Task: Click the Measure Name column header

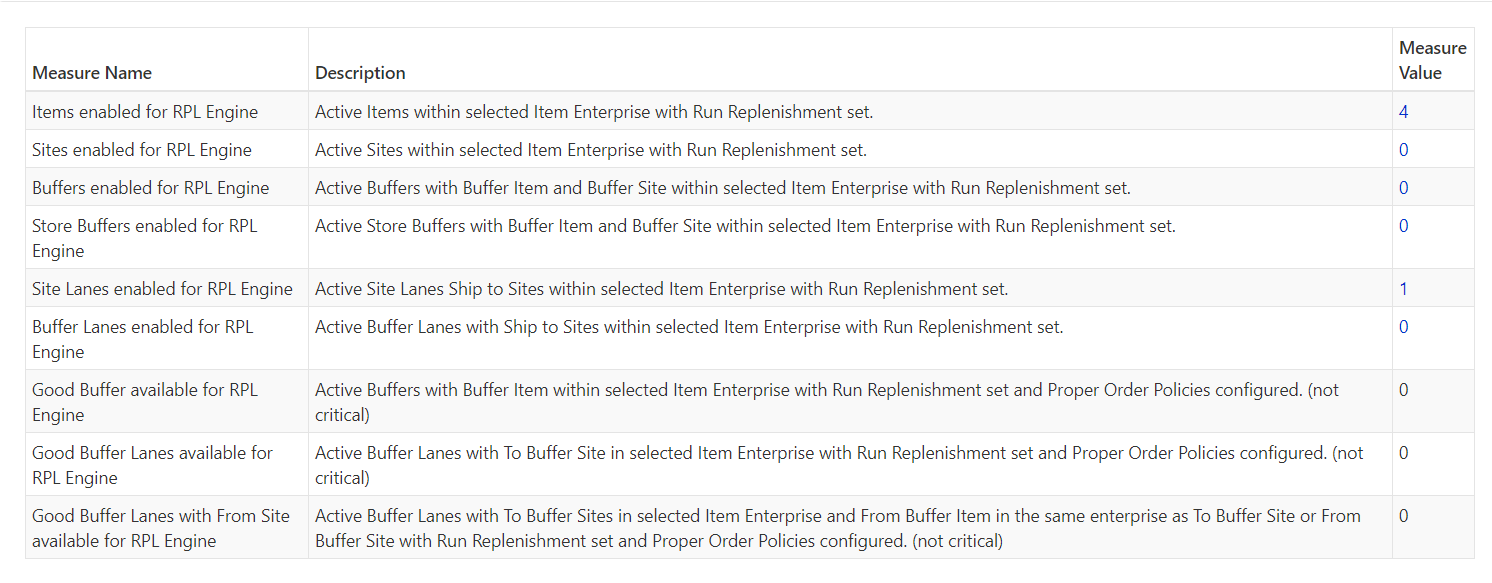Action: point(92,73)
